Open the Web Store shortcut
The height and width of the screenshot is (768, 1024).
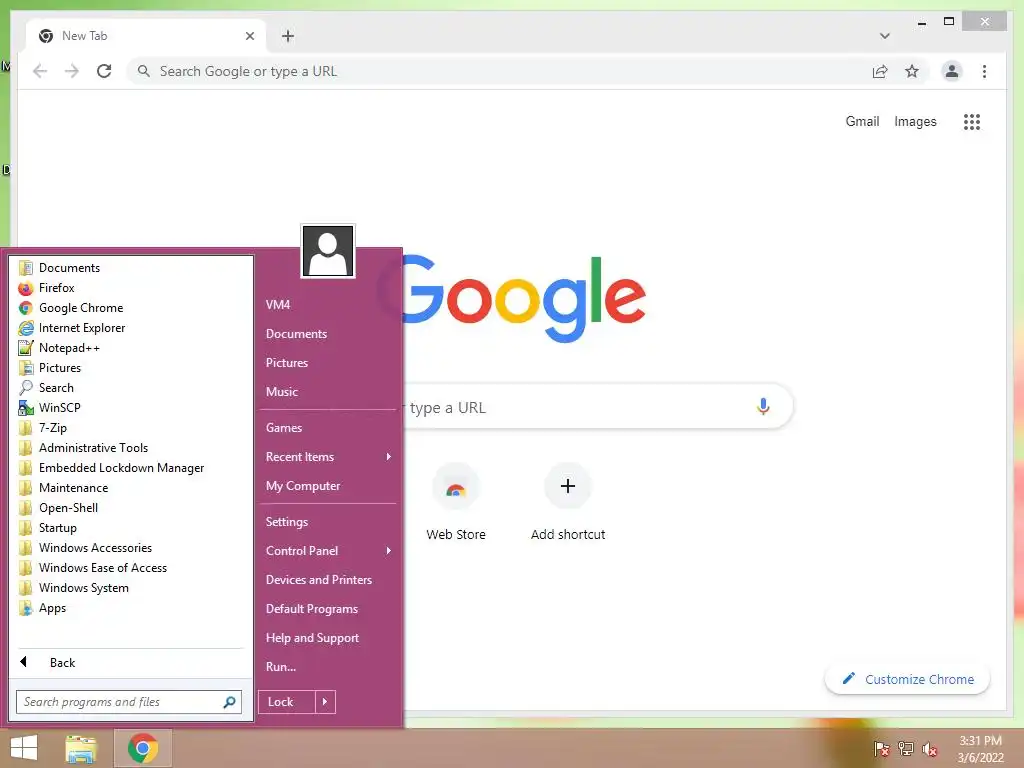(x=456, y=502)
